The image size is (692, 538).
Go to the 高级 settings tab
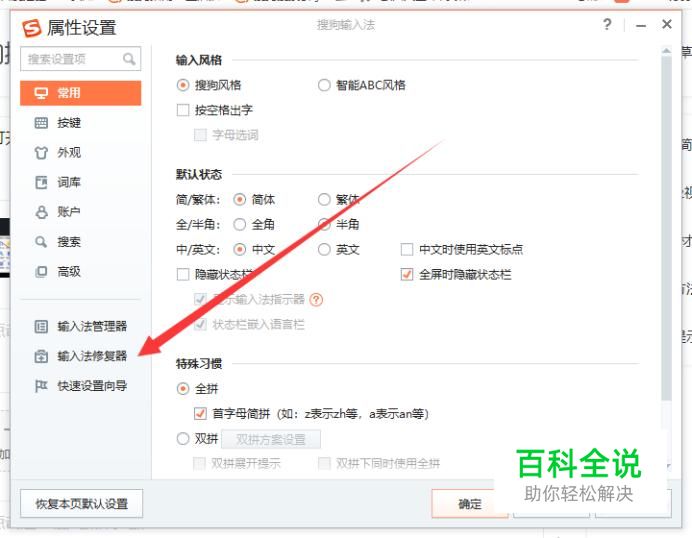coord(81,271)
